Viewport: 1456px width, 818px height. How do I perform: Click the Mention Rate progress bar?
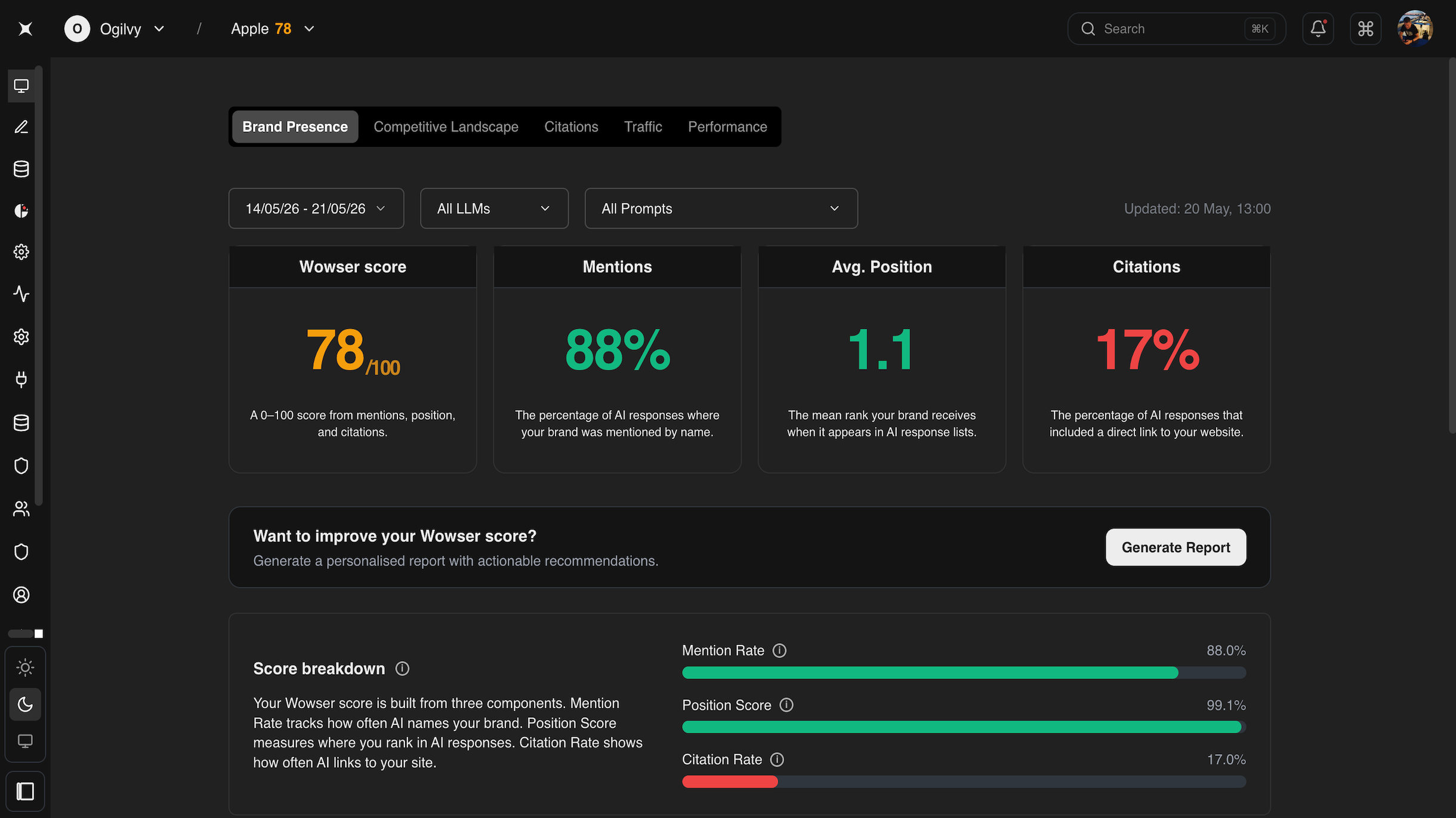pyautogui.click(x=964, y=673)
